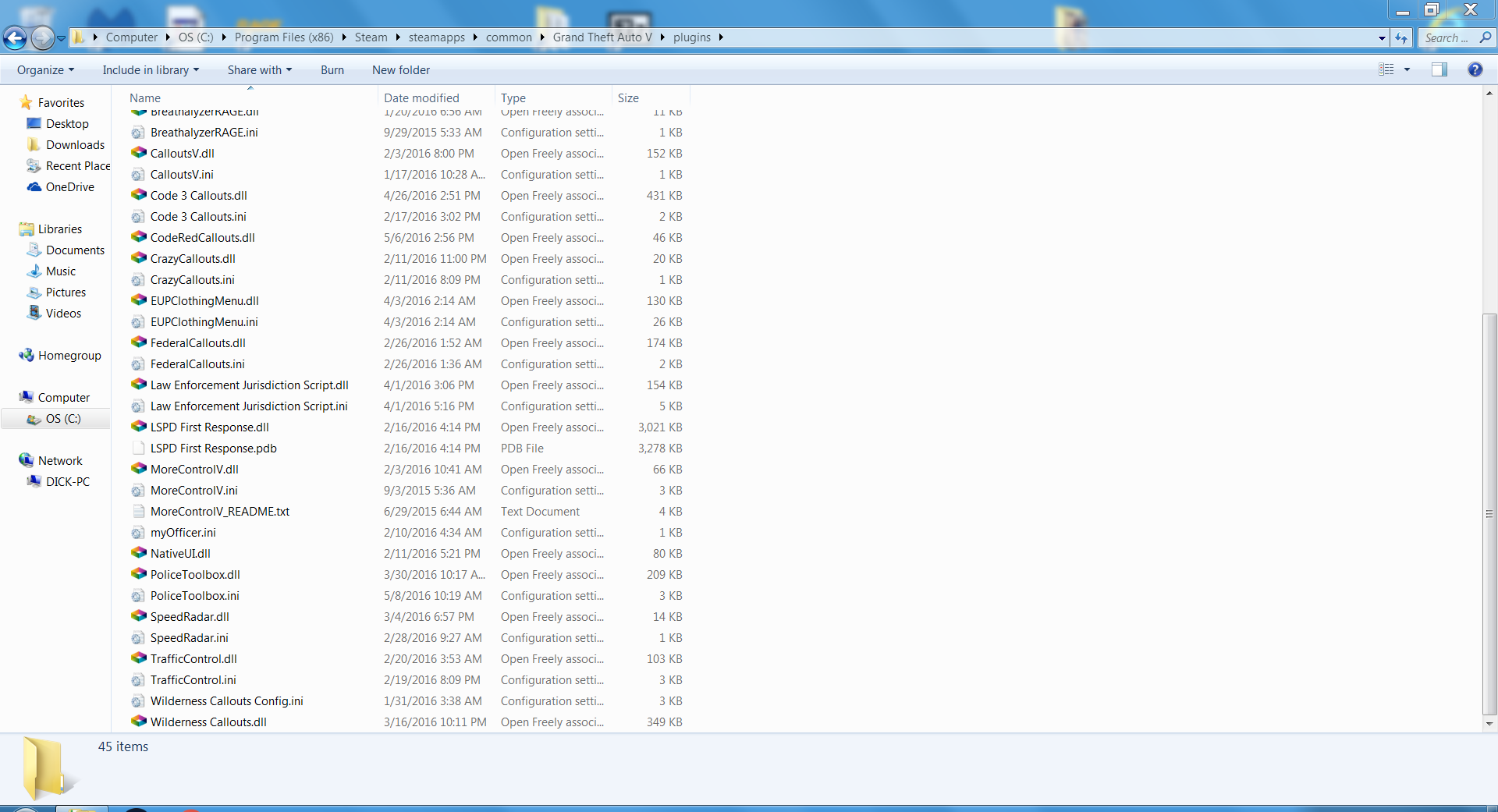The height and width of the screenshot is (812, 1498).
Task: Select the OS (C:) drive in navigation pane
Action: (x=63, y=419)
